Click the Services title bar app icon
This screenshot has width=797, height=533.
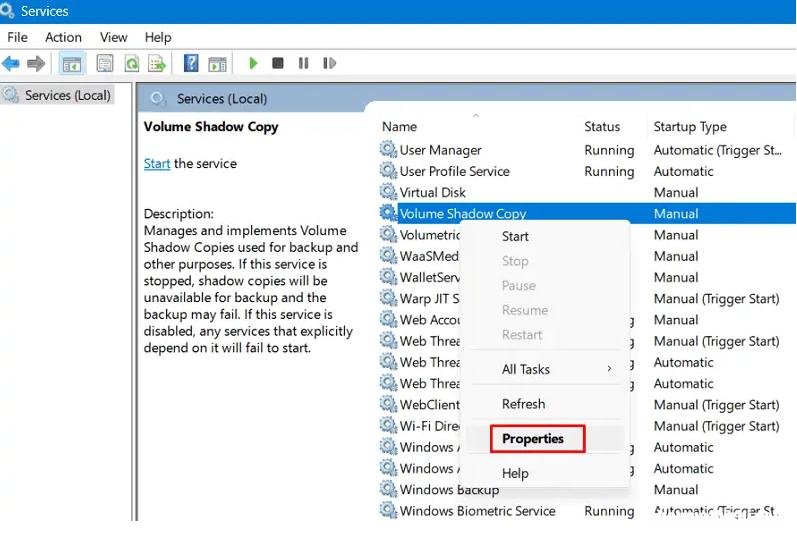pos(7,10)
